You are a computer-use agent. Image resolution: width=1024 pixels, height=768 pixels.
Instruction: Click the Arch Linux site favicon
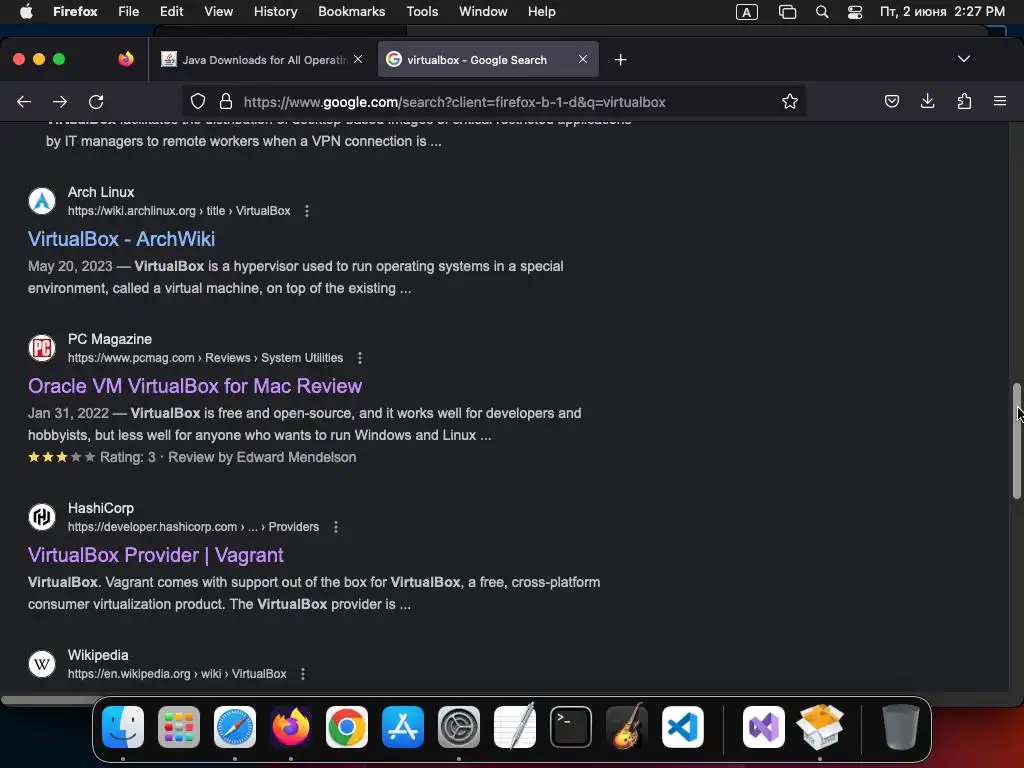42,201
